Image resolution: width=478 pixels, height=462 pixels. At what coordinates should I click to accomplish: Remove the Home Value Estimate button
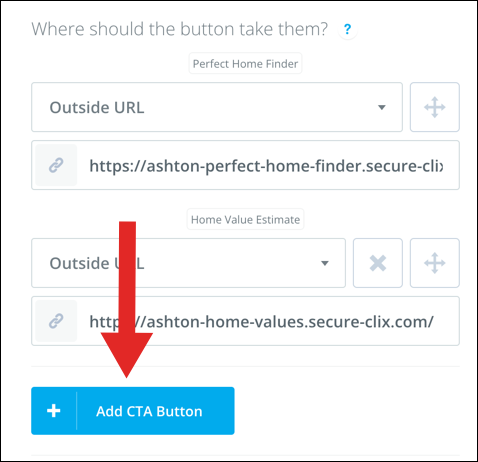pyautogui.click(x=378, y=263)
